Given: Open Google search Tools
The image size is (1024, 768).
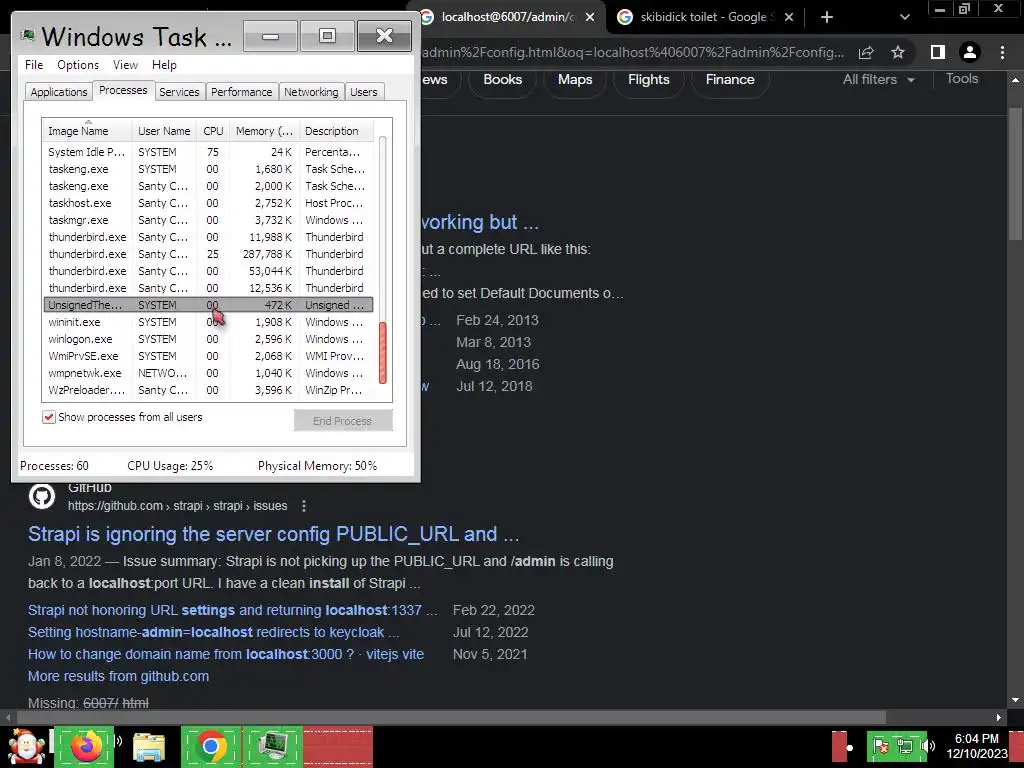Looking at the screenshot, I should click(962, 79).
